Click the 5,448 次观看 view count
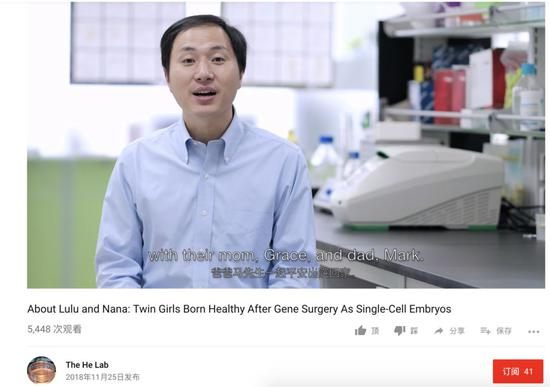550x387 pixels. [x=54, y=329]
